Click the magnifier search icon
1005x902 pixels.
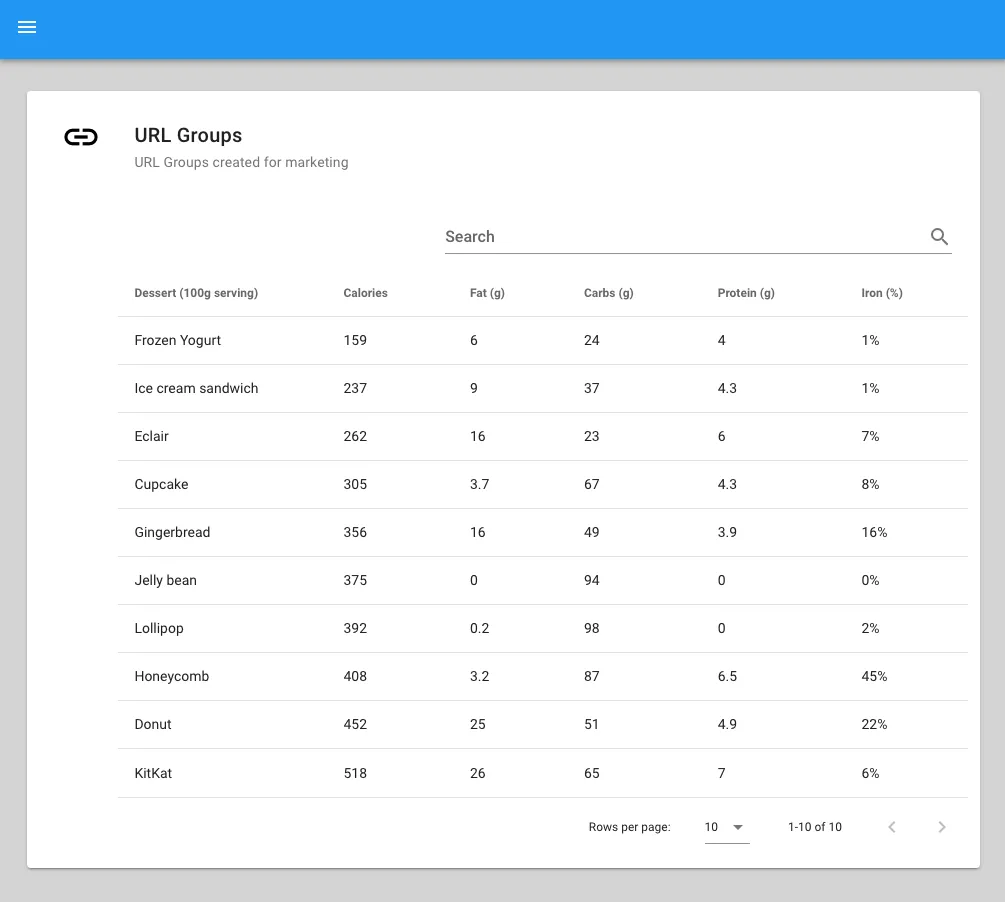(939, 237)
